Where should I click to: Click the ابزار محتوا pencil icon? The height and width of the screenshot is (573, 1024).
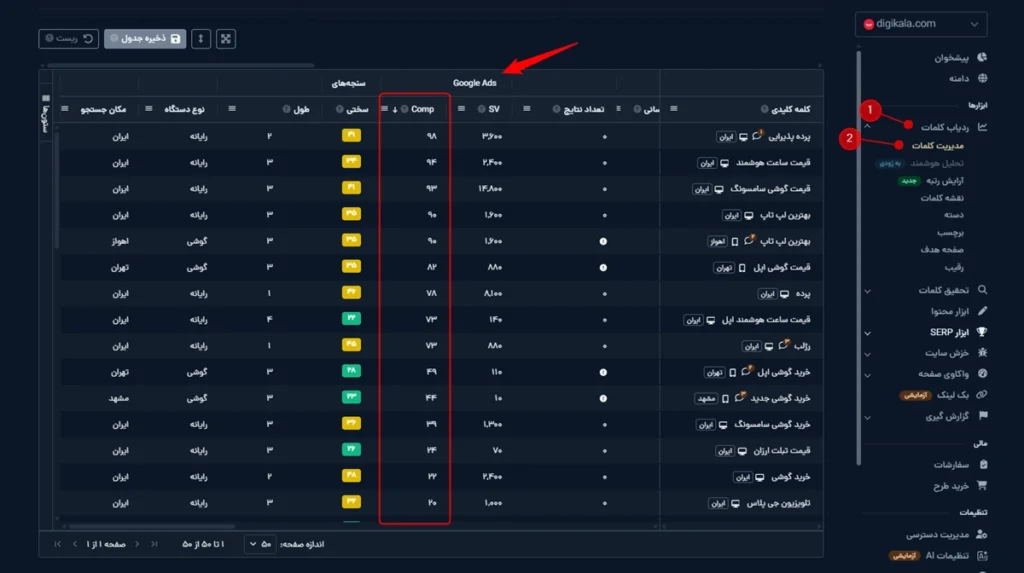coord(982,311)
